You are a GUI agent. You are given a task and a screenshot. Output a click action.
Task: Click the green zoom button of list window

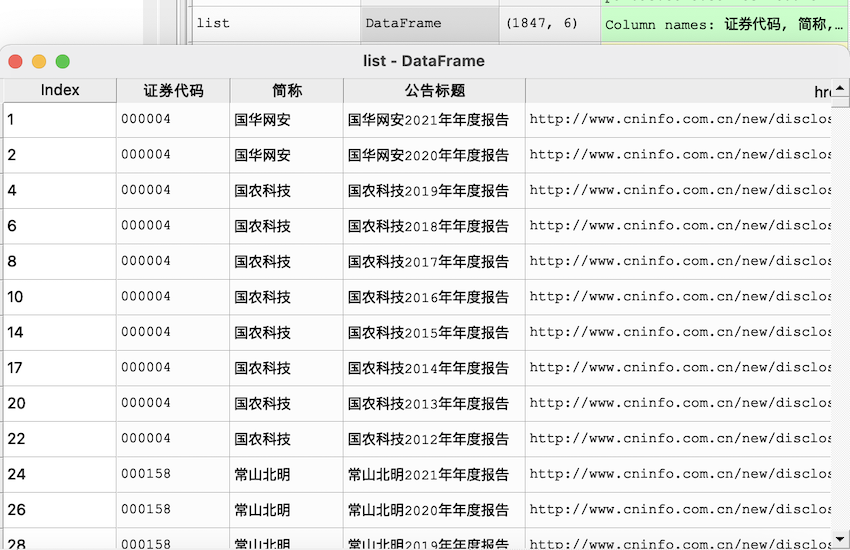(63, 62)
